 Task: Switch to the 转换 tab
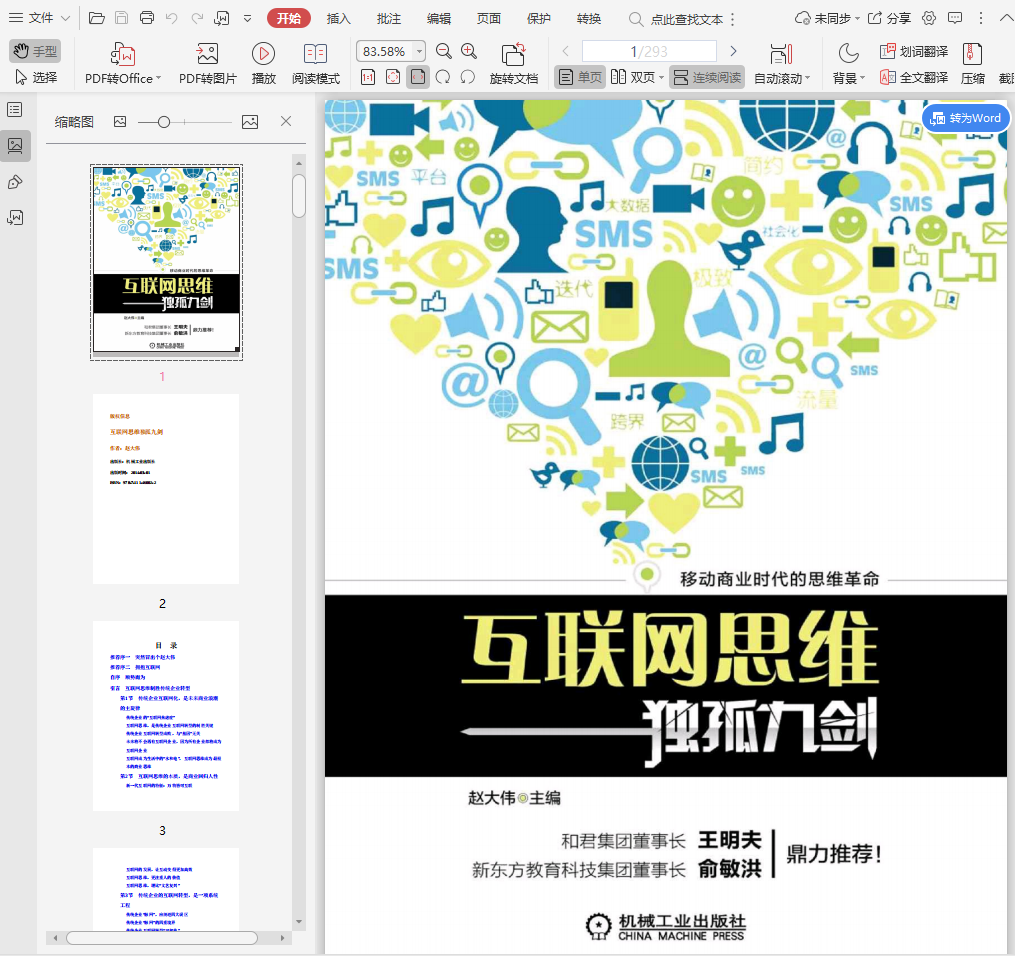589,19
